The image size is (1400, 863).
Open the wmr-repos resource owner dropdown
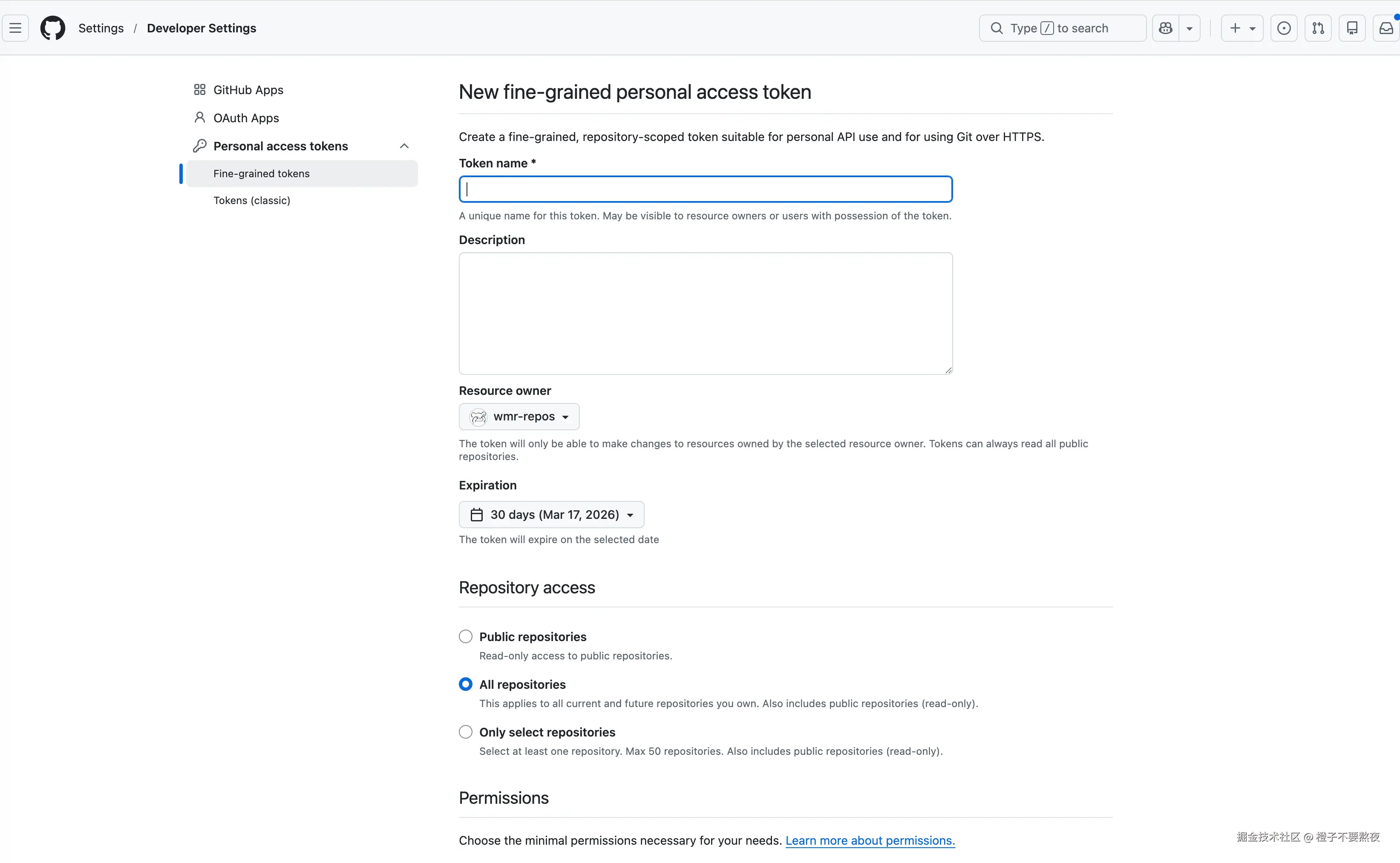point(519,417)
